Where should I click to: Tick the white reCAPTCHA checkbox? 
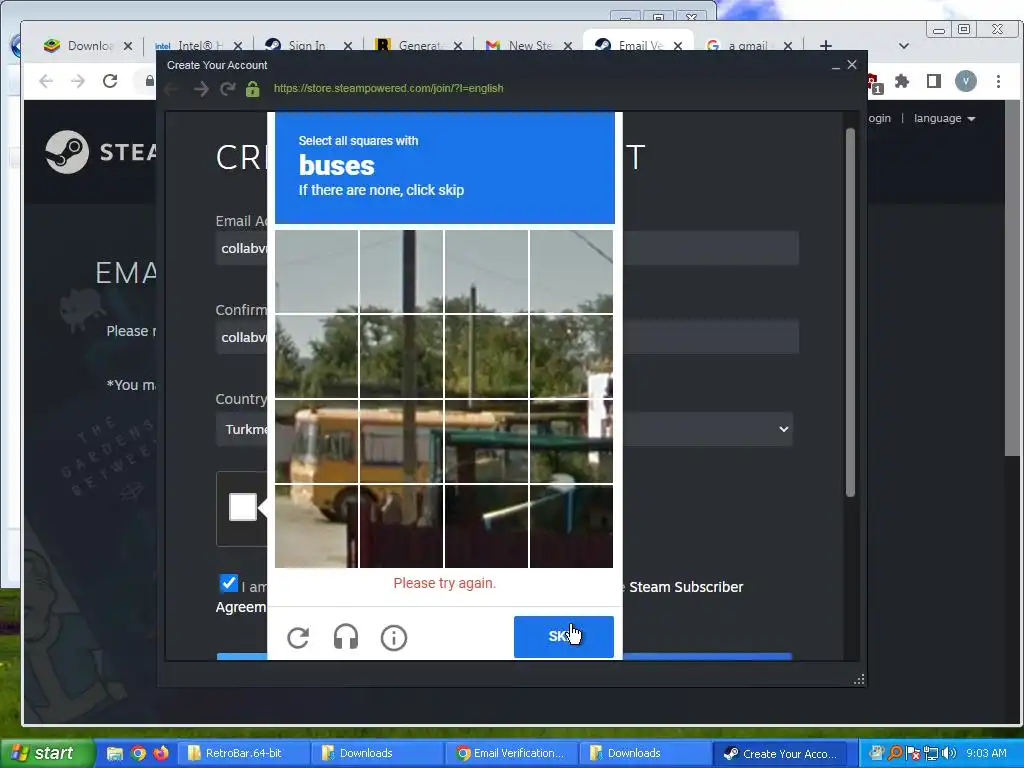pyautogui.click(x=243, y=507)
